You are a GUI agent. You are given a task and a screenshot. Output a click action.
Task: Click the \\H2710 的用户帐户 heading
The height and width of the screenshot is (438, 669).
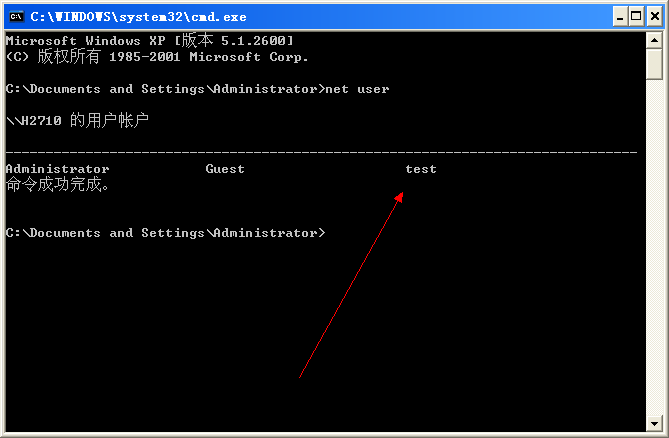click(x=77, y=120)
